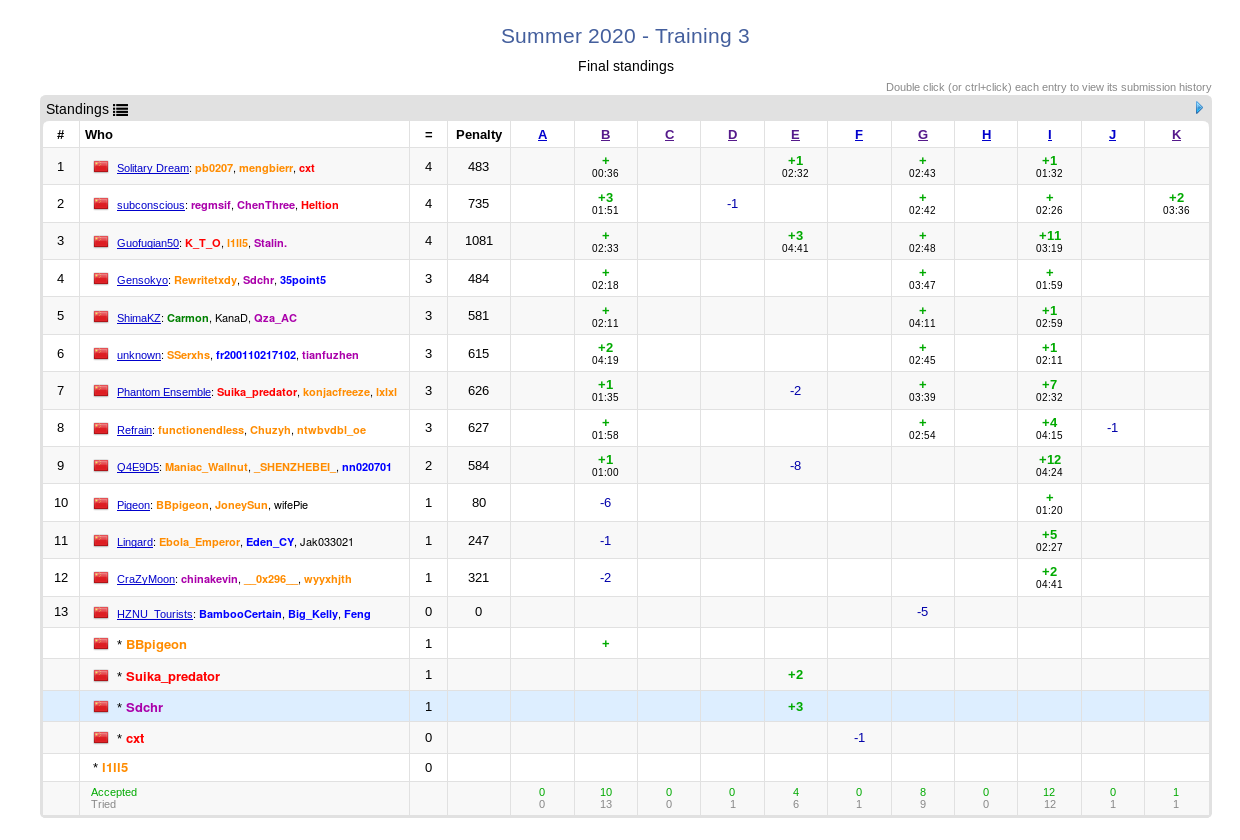Click the flag icon in Sdchr row

(101, 707)
